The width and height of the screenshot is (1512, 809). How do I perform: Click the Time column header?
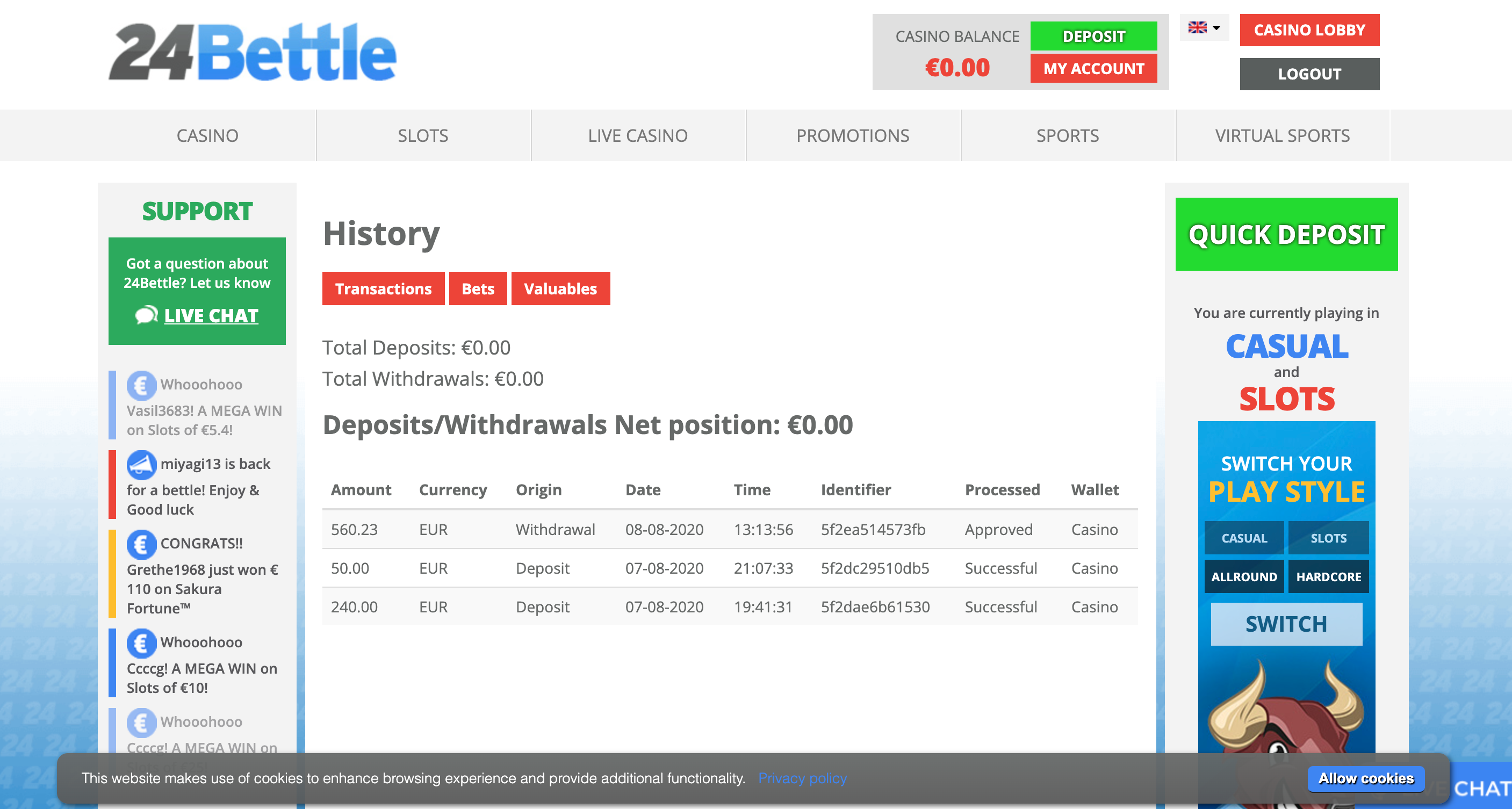752,490
